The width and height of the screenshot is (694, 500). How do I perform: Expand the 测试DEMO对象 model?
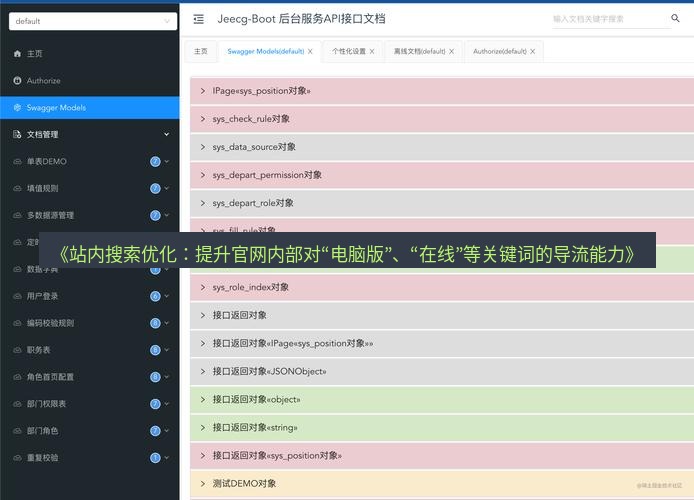point(442,484)
